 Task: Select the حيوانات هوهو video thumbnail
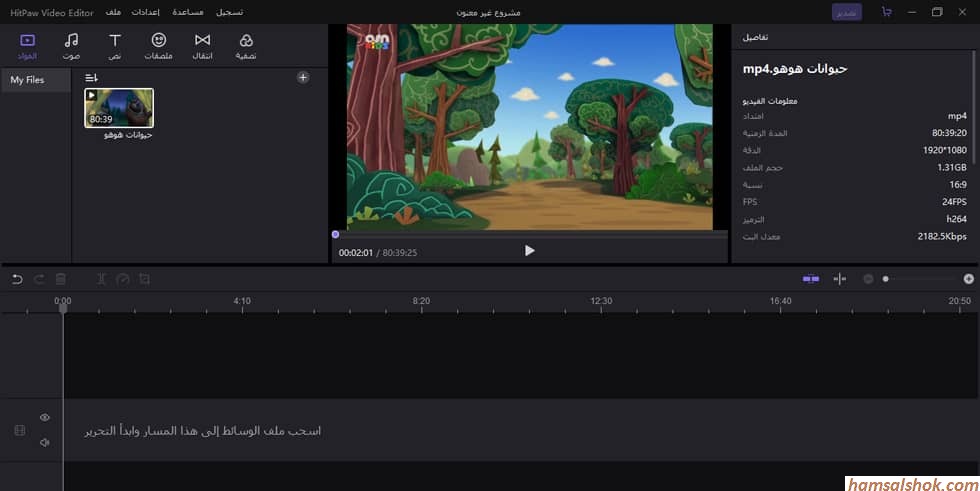coord(119,108)
